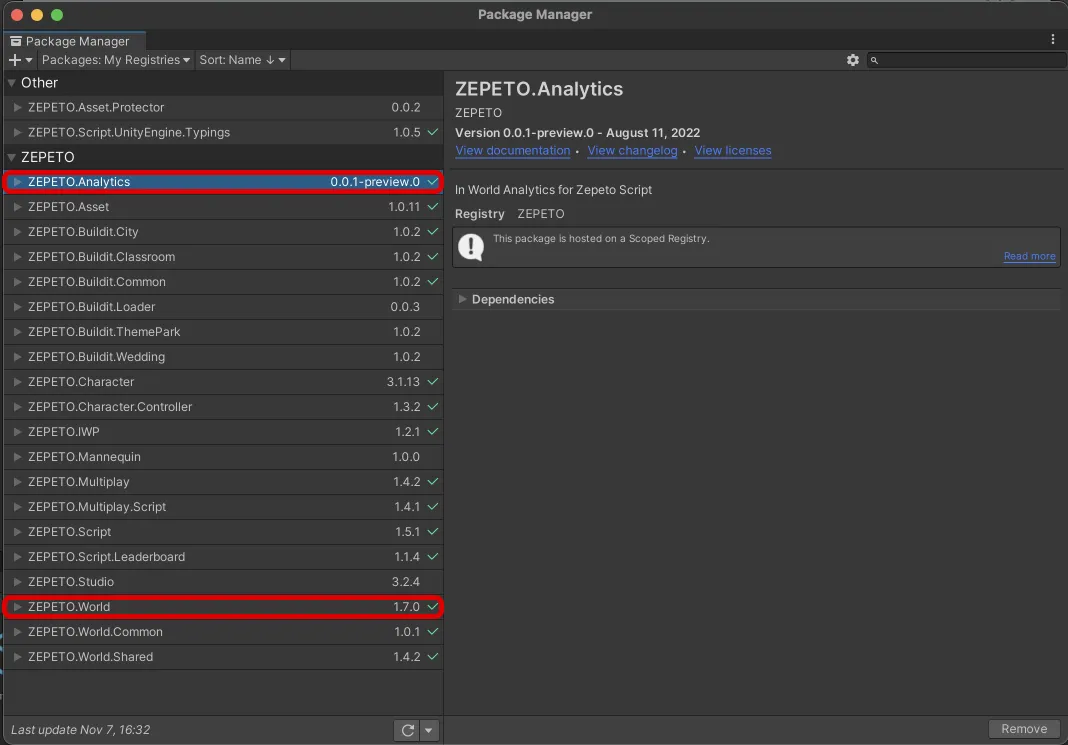
Task: Collapse the ZEPETO group
Action: point(12,157)
